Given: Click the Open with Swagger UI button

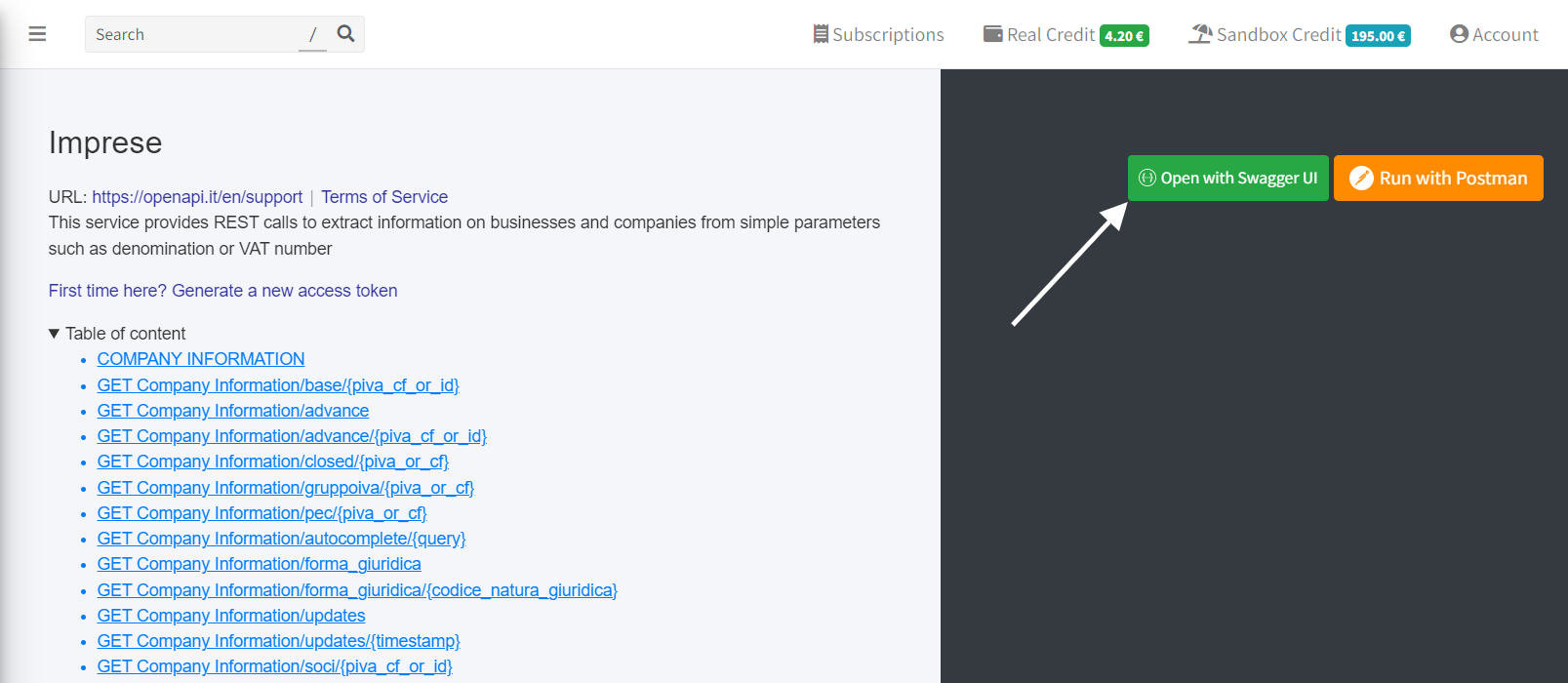Looking at the screenshot, I should coord(1228,178).
